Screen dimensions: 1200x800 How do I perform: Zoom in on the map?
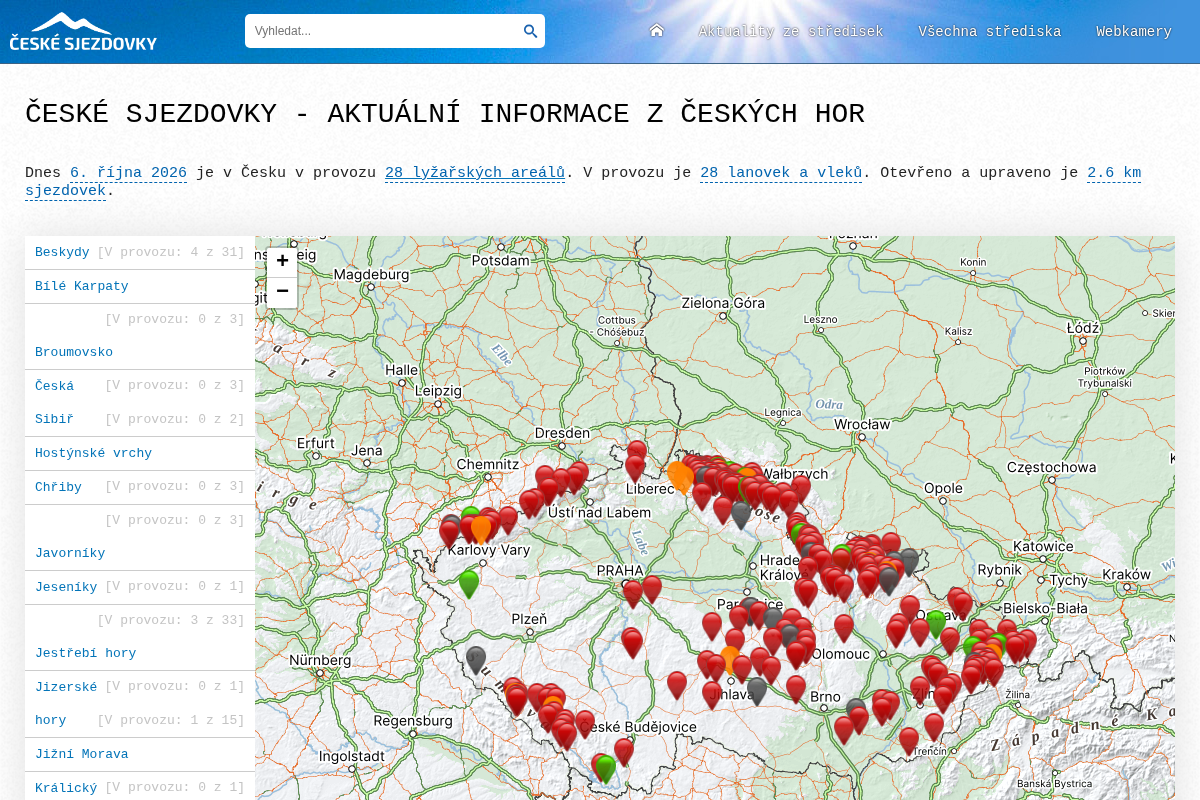[x=282, y=262]
